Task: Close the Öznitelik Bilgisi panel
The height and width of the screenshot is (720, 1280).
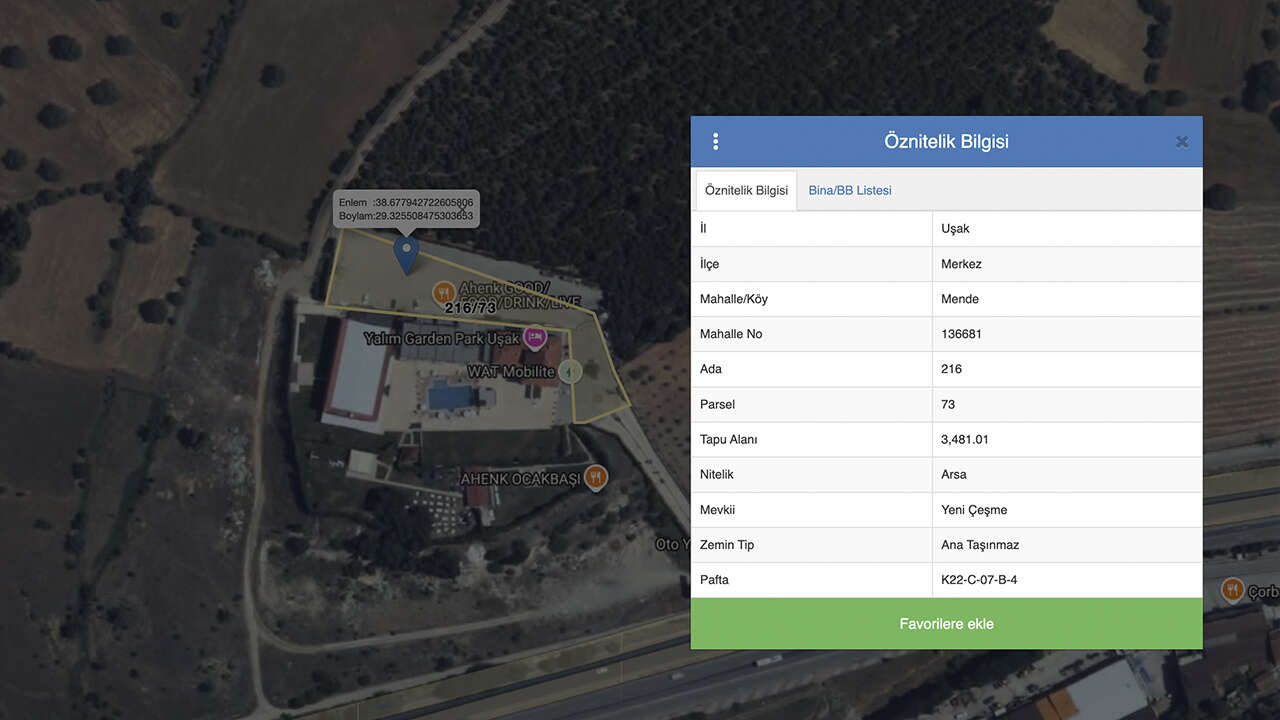Action: coord(1182,142)
